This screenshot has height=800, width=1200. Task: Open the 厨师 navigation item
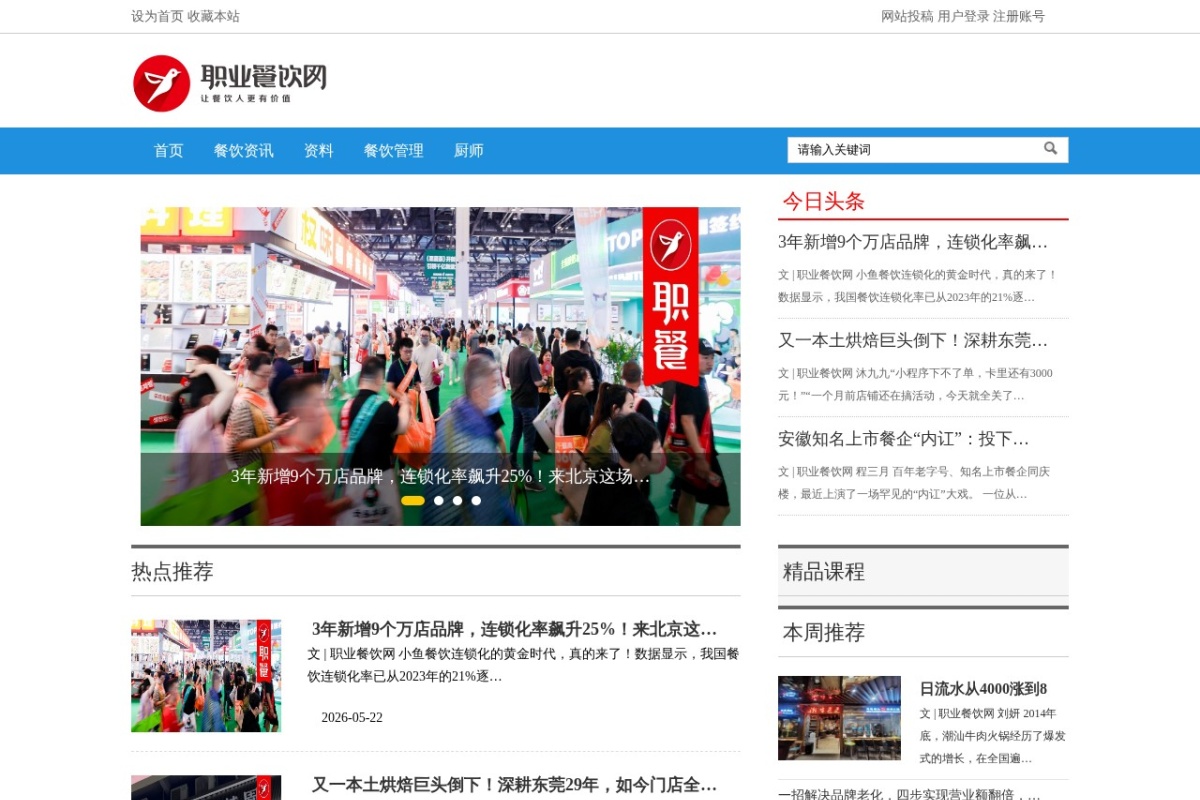468,151
